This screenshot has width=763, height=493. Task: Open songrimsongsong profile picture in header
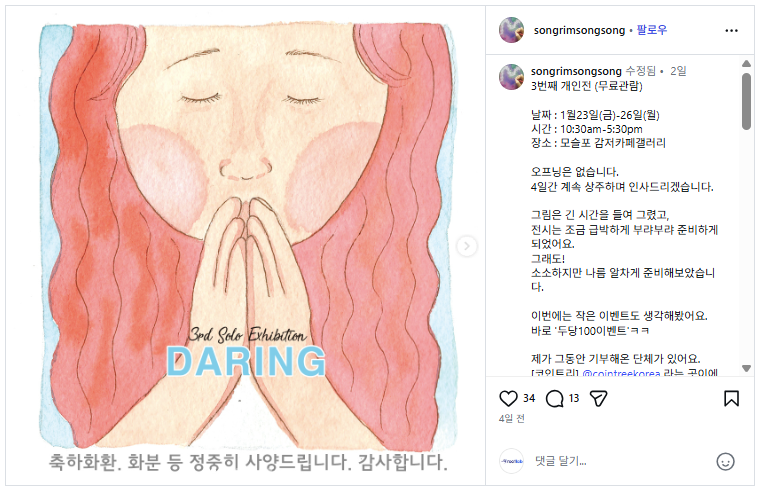click(511, 30)
